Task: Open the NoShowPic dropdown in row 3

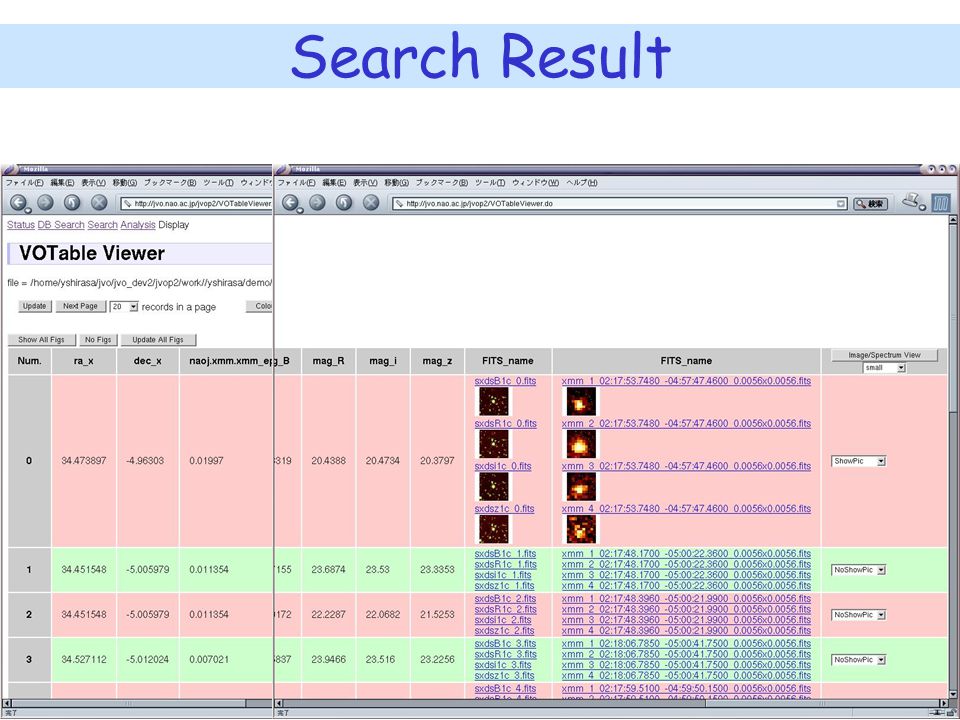Action: (859, 660)
